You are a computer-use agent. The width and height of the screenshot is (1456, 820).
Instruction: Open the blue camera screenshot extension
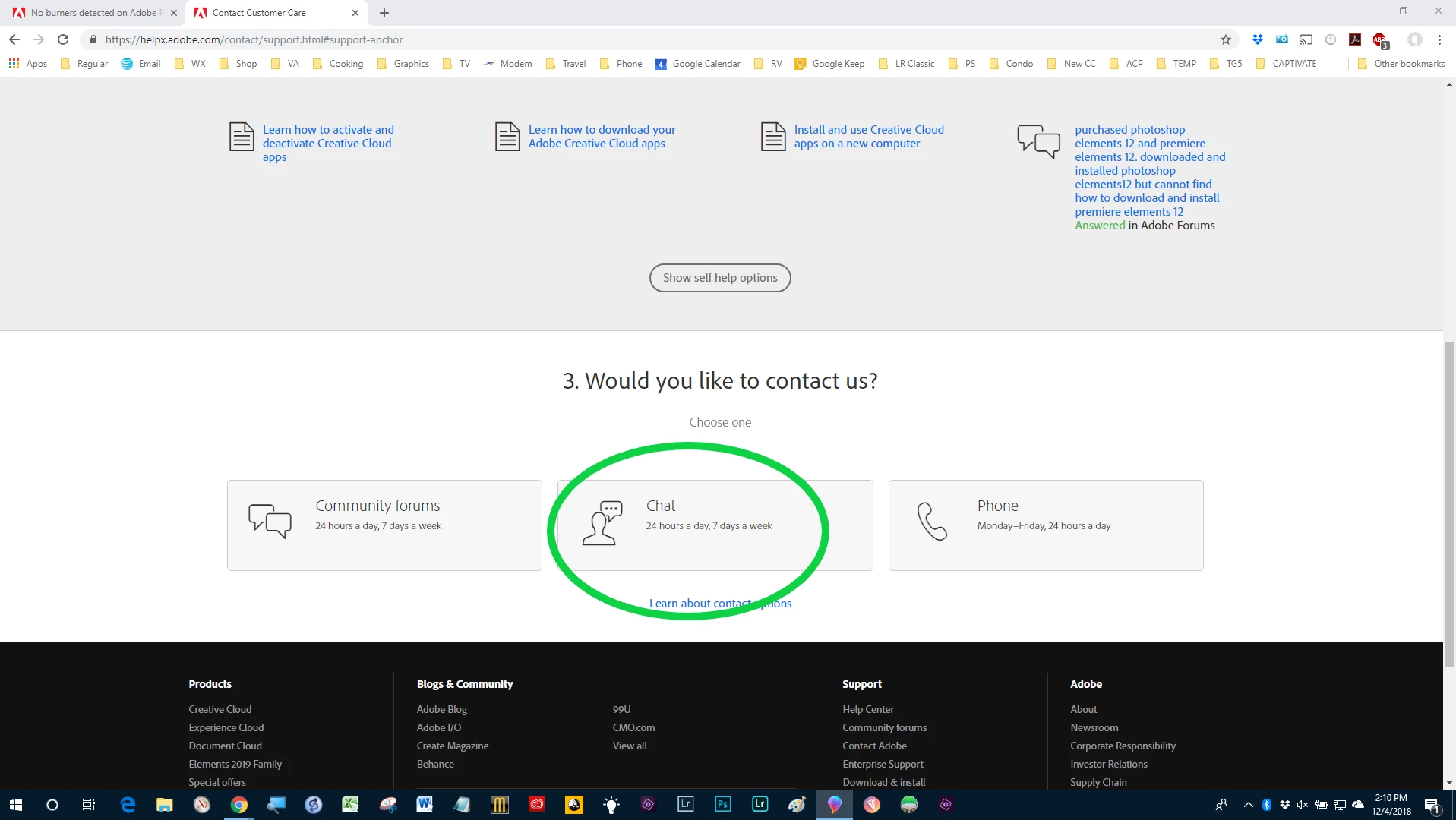pos(1282,39)
